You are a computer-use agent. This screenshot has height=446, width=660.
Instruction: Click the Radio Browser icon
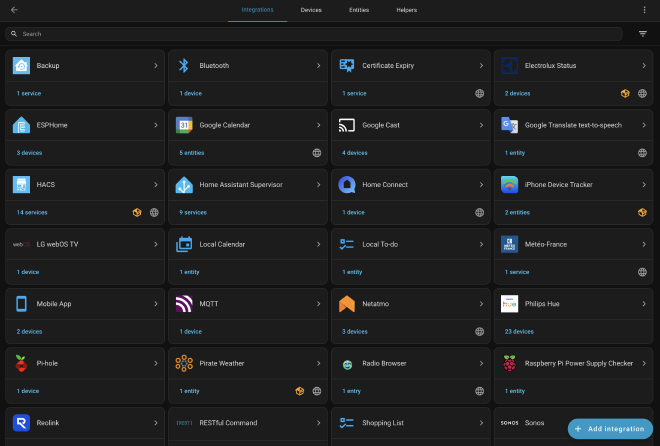tap(347, 364)
